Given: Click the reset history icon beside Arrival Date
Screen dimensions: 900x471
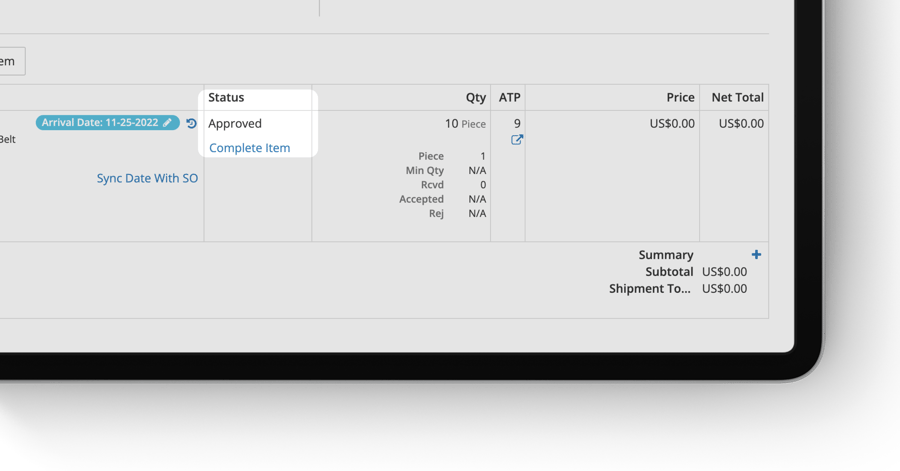Looking at the screenshot, I should coord(192,123).
